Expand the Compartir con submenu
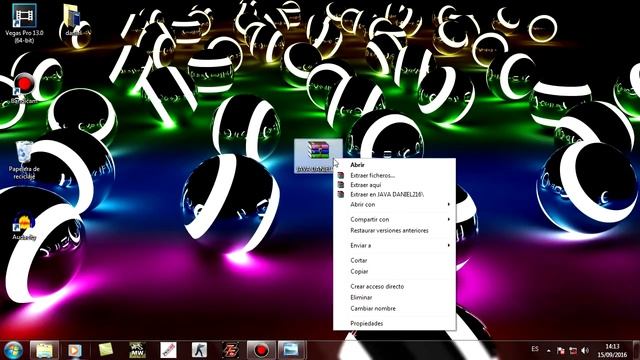Image resolution: width=640 pixels, height=360 pixels. [394, 219]
